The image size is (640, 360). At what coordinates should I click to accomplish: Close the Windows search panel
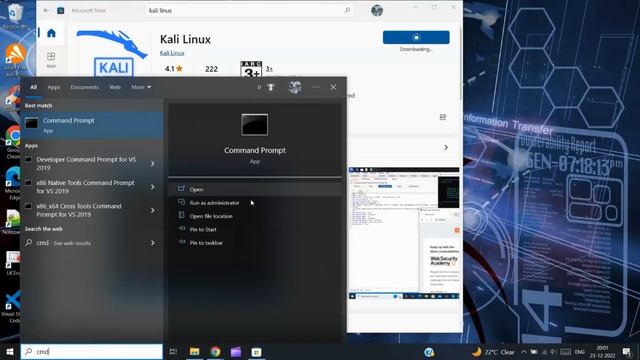pos(333,87)
